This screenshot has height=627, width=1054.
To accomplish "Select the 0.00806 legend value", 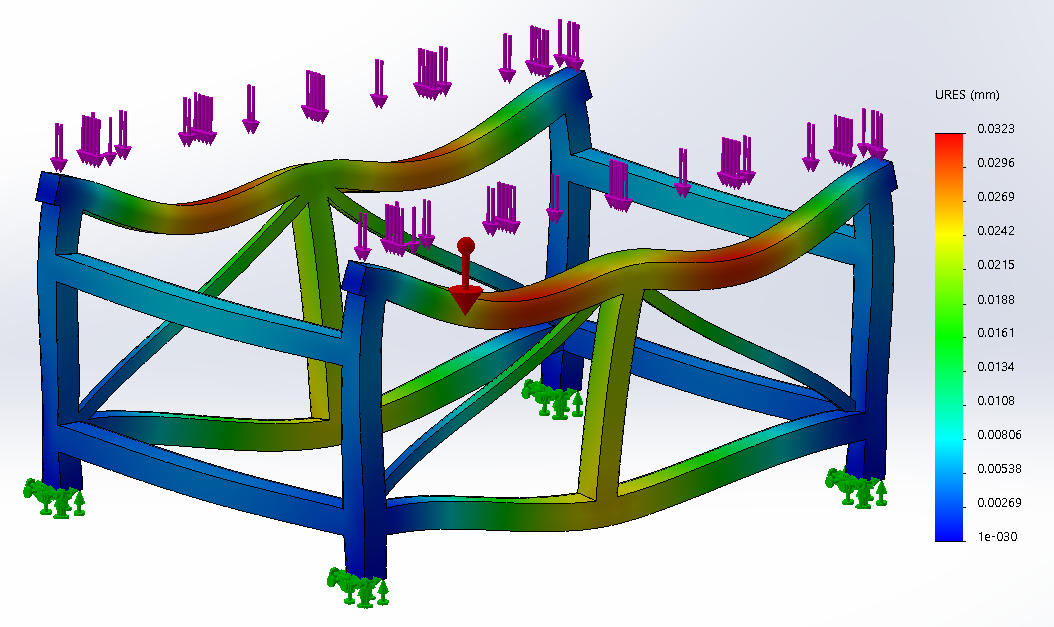I will tap(999, 435).
